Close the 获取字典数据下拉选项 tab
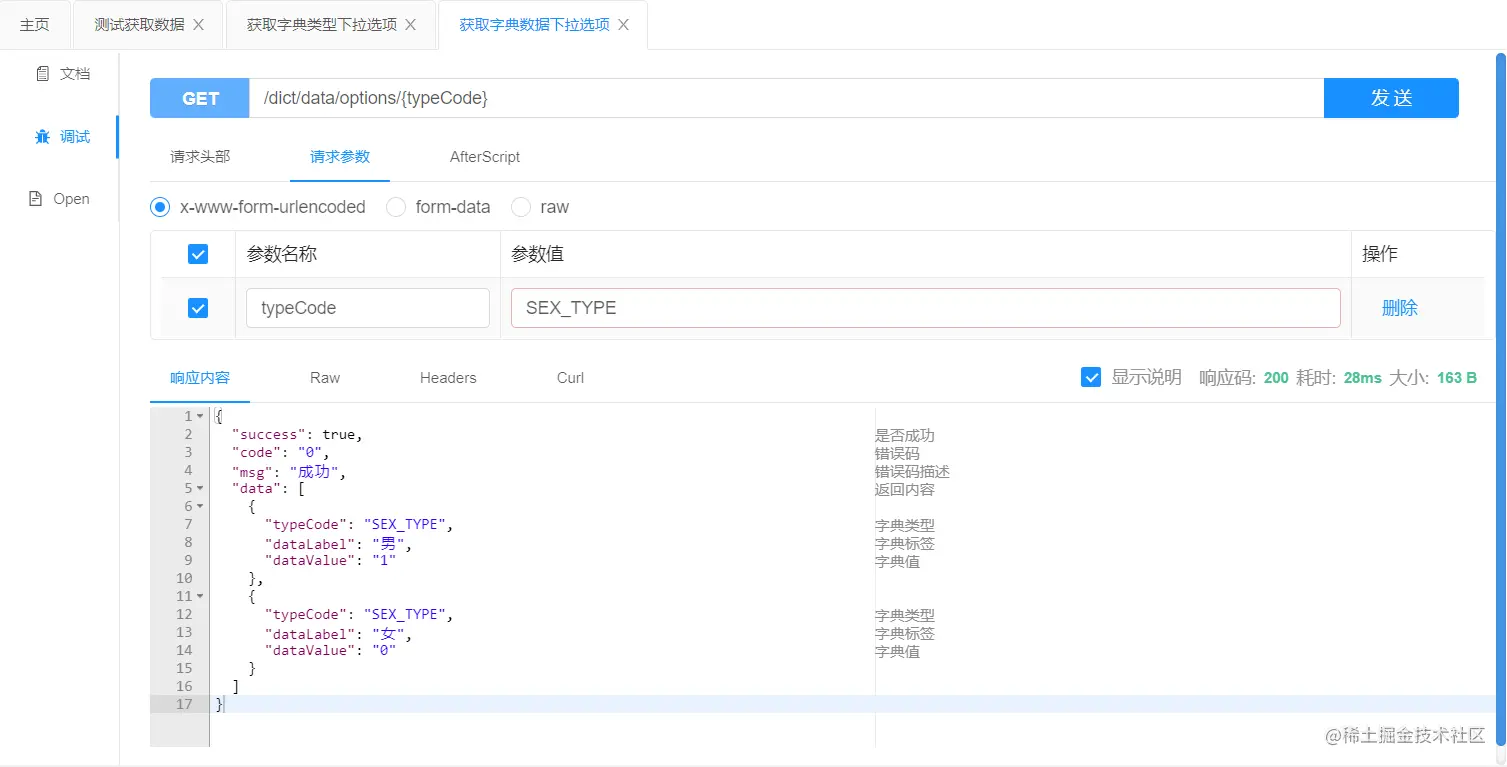 [624, 25]
